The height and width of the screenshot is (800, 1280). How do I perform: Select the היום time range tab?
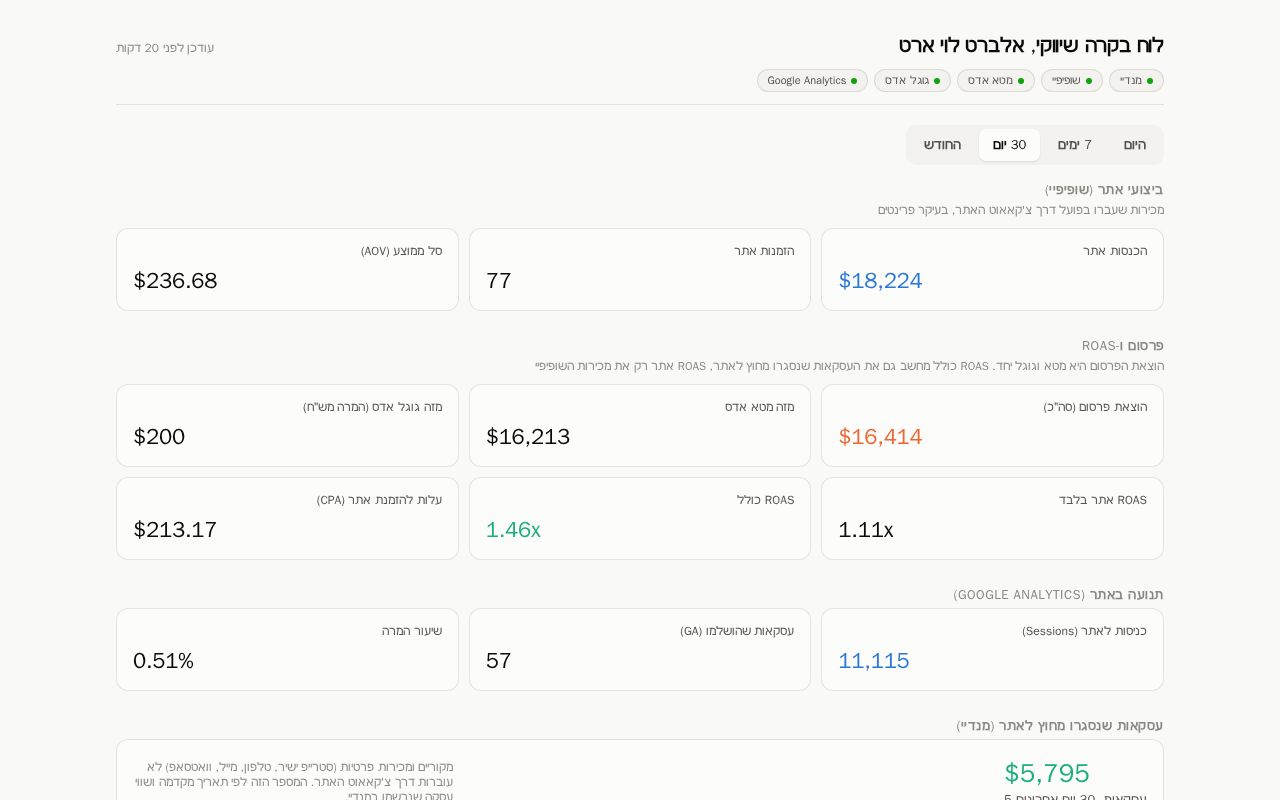[1134, 145]
